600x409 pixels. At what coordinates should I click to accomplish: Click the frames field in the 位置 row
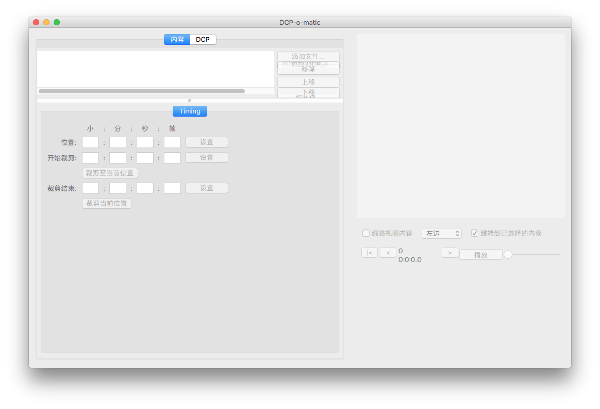(172, 142)
